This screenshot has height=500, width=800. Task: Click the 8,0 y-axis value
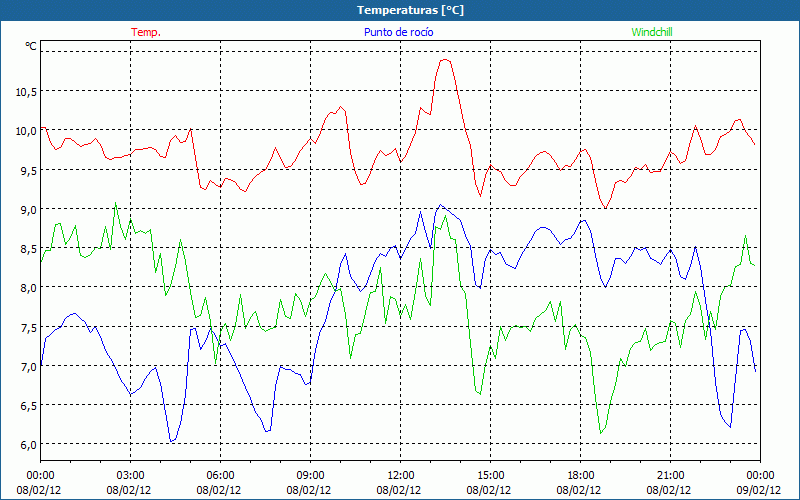coord(29,288)
